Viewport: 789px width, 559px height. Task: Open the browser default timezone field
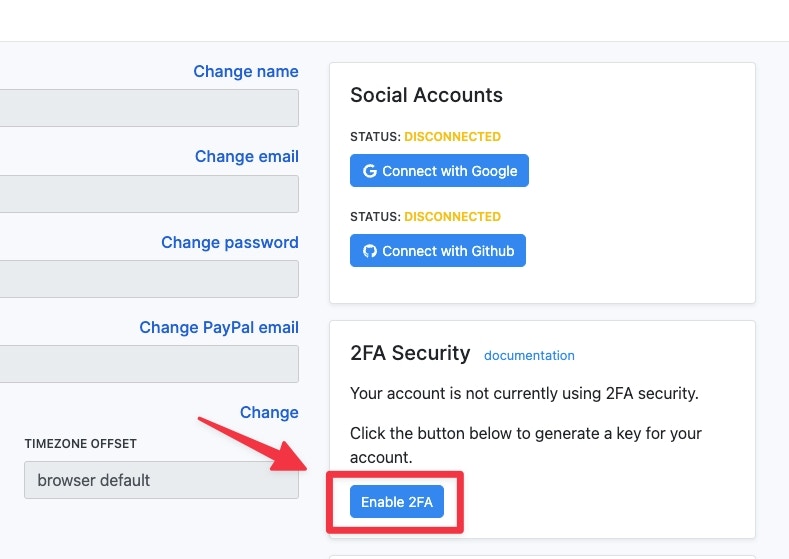(161, 480)
